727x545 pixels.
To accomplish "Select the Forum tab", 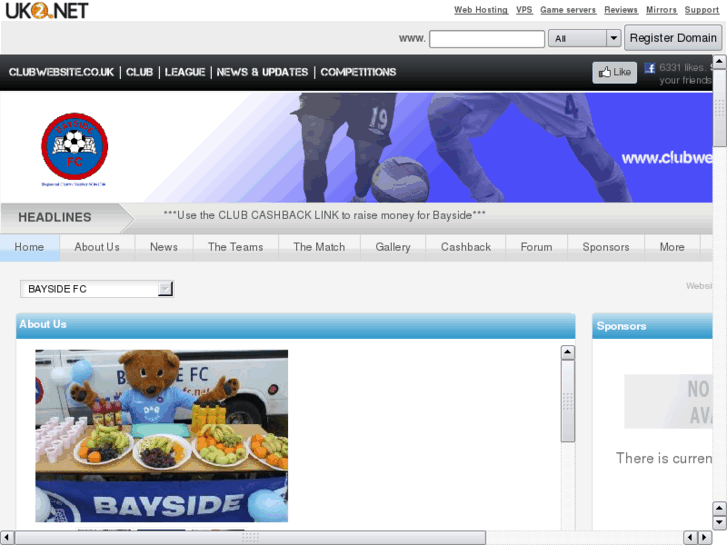I will pyautogui.click(x=536, y=247).
